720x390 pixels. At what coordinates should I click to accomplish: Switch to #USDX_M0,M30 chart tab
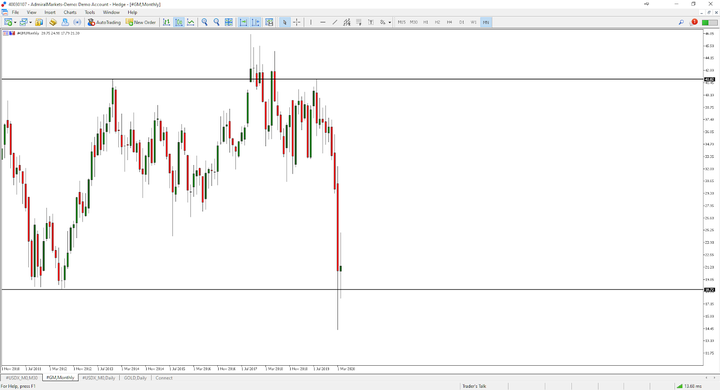point(22,378)
